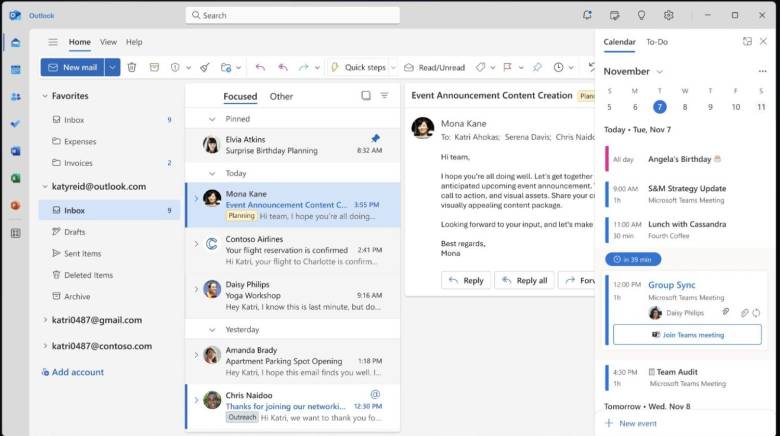Image resolution: width=780 pixels, height=436 pixels.
Task: Open filter options in message list
Action: [385, 96]
